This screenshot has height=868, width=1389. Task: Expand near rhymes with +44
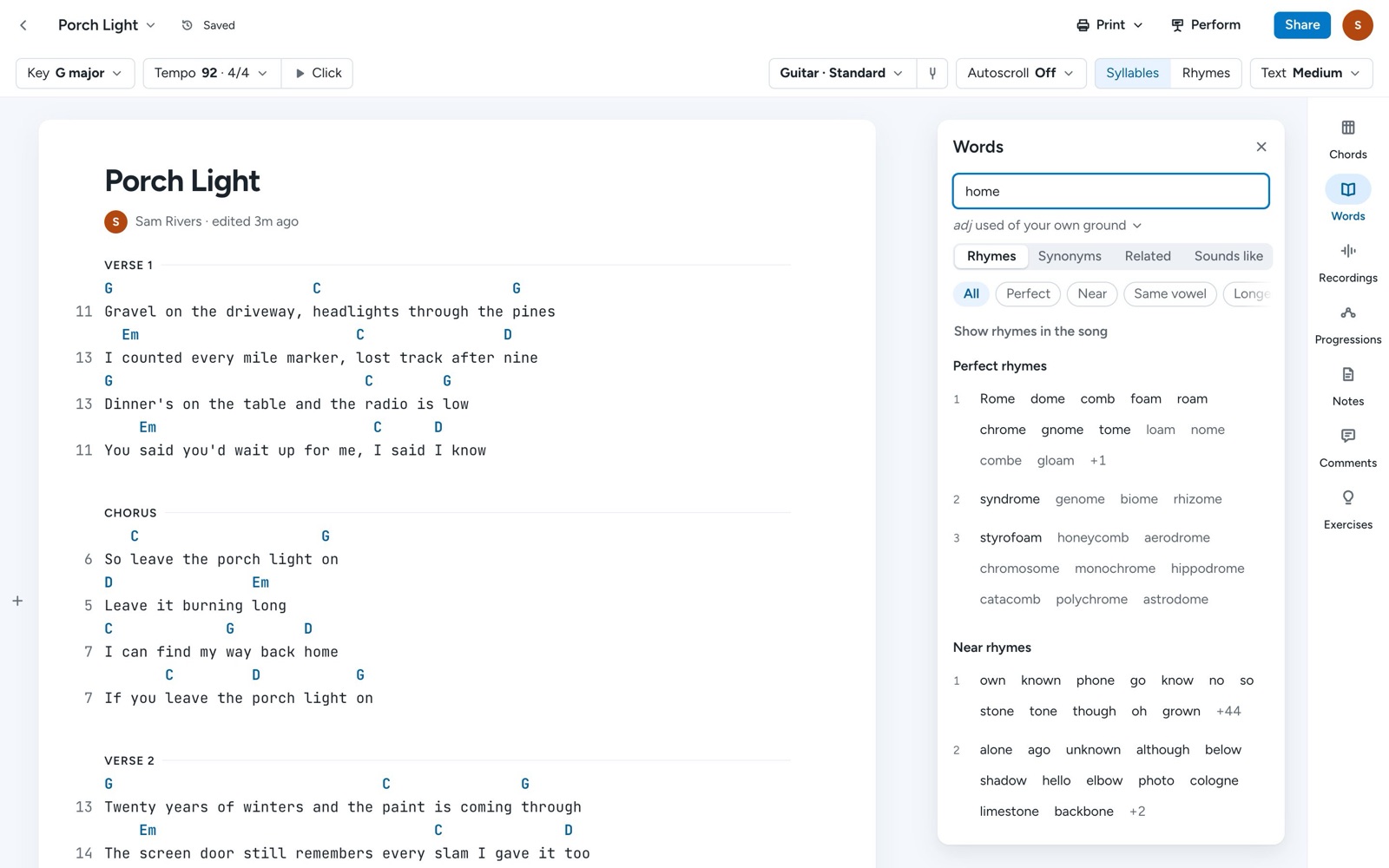[1228, 712]
